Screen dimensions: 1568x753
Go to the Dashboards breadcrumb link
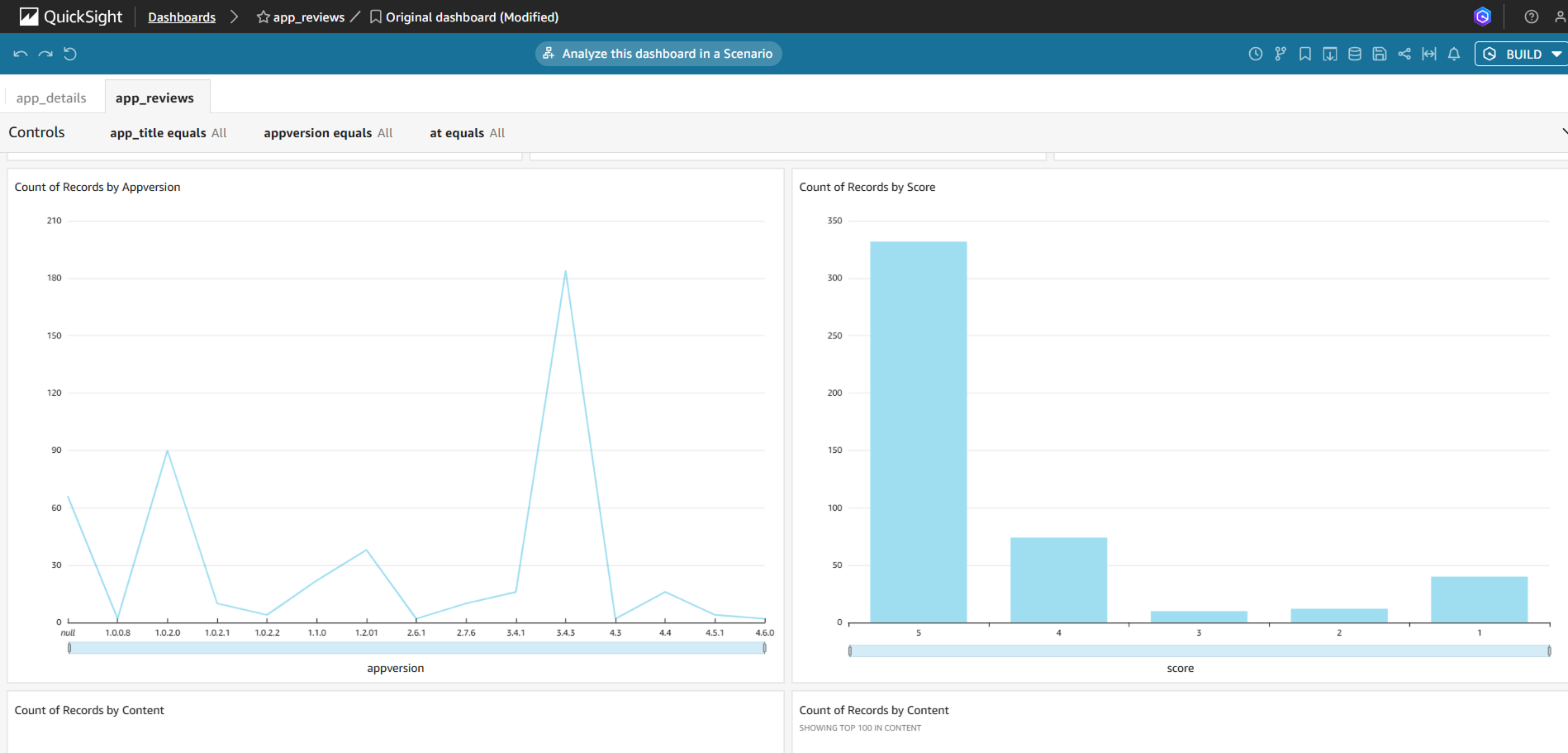coord(182,17)
